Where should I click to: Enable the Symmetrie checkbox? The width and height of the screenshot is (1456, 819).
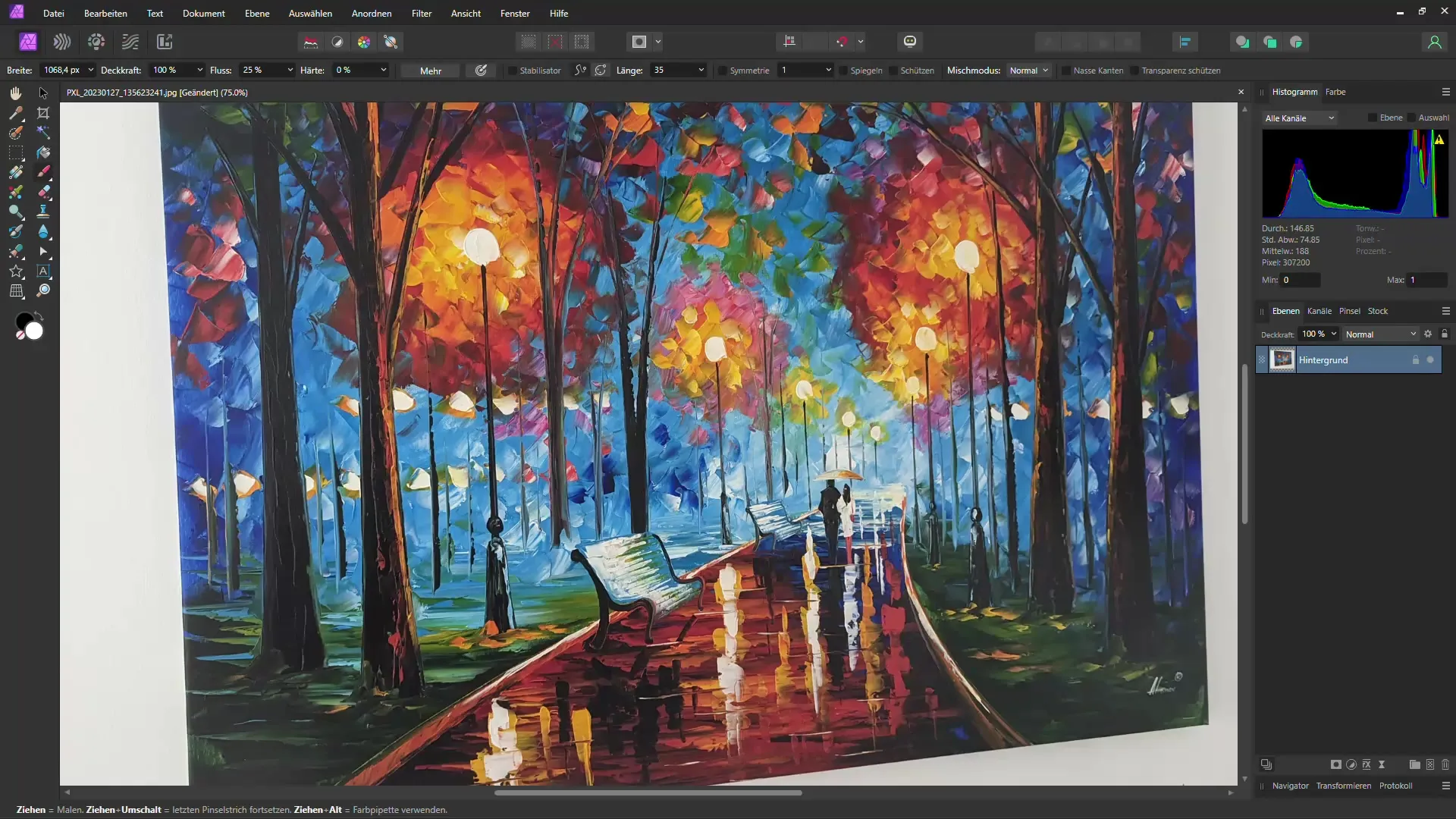click(723, 71)
